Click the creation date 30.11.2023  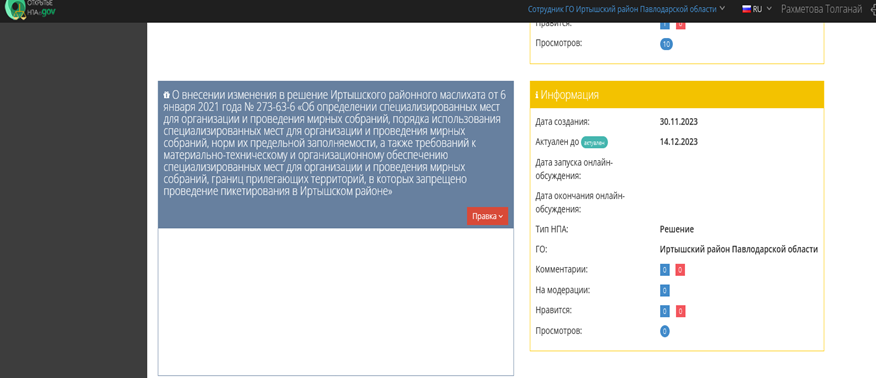tap(679, 122)
